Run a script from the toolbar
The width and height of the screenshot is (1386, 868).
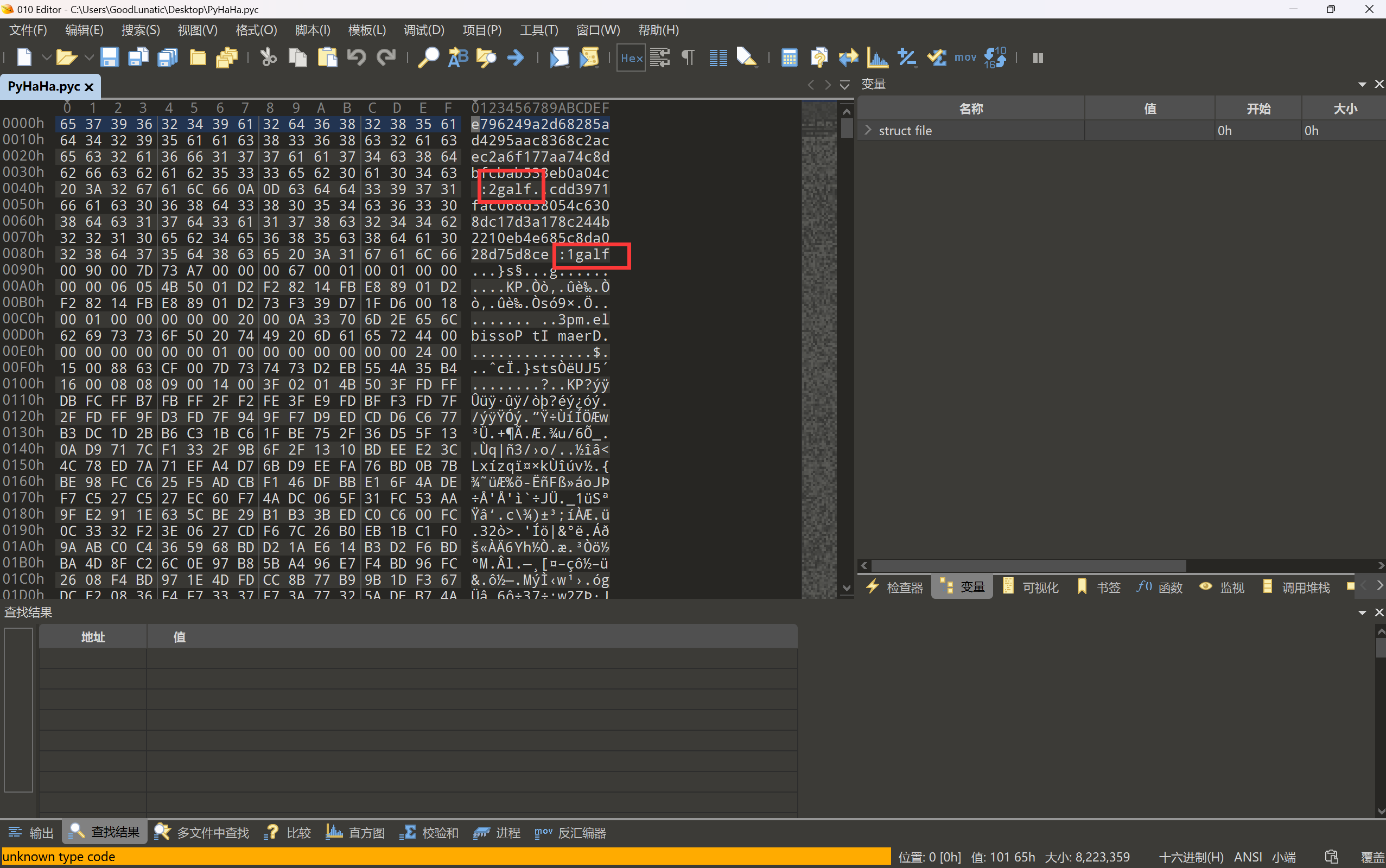pyautogui.click(x=560, y=58)
